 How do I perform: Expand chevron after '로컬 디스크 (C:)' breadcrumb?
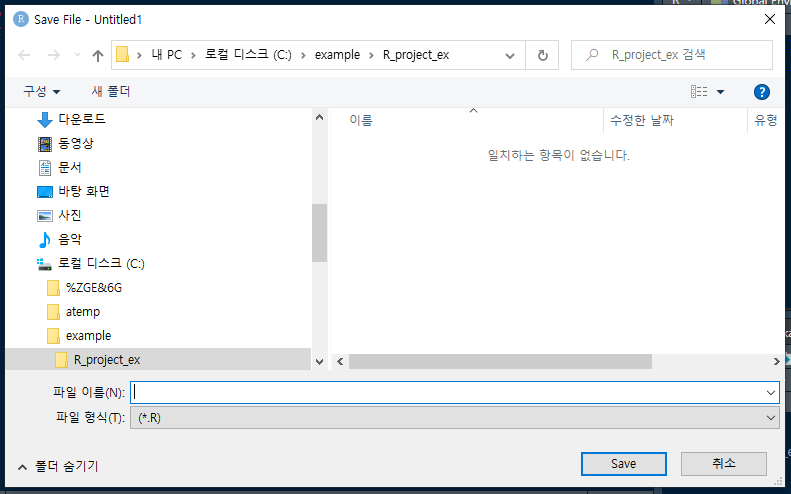click(x=303, y=55)
